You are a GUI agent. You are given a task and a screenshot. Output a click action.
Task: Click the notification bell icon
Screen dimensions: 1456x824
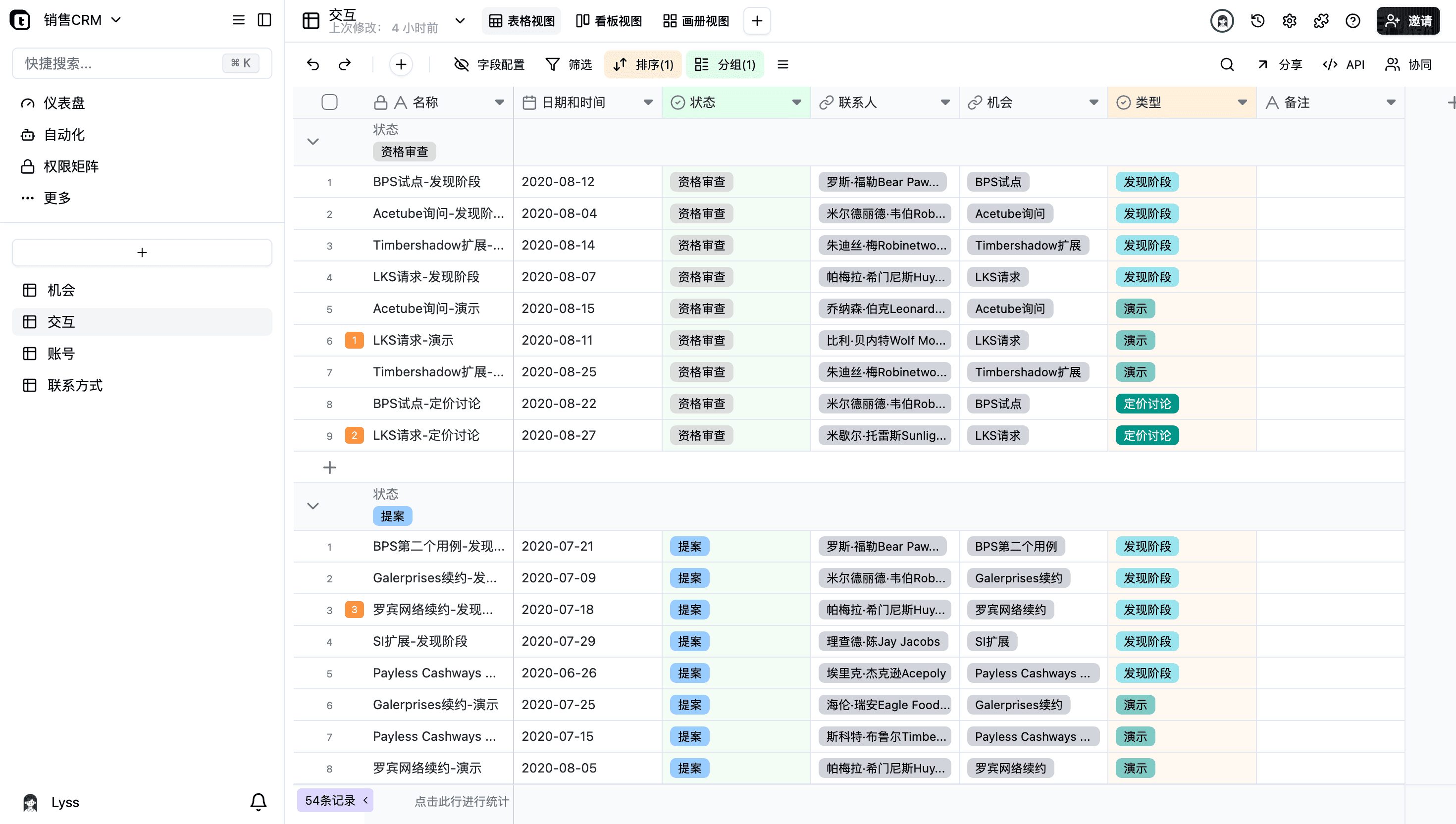tap(258, 802)
